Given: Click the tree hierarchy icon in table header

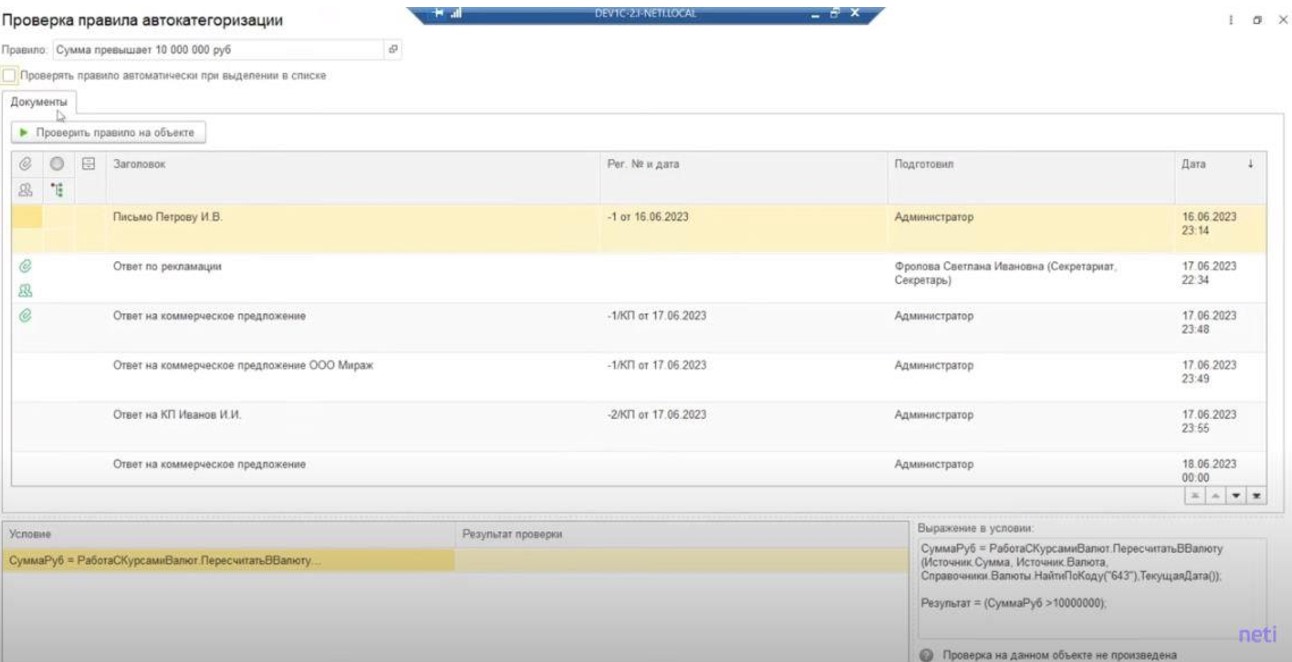Looking at the screenshot, I should [x=57, y=189].
